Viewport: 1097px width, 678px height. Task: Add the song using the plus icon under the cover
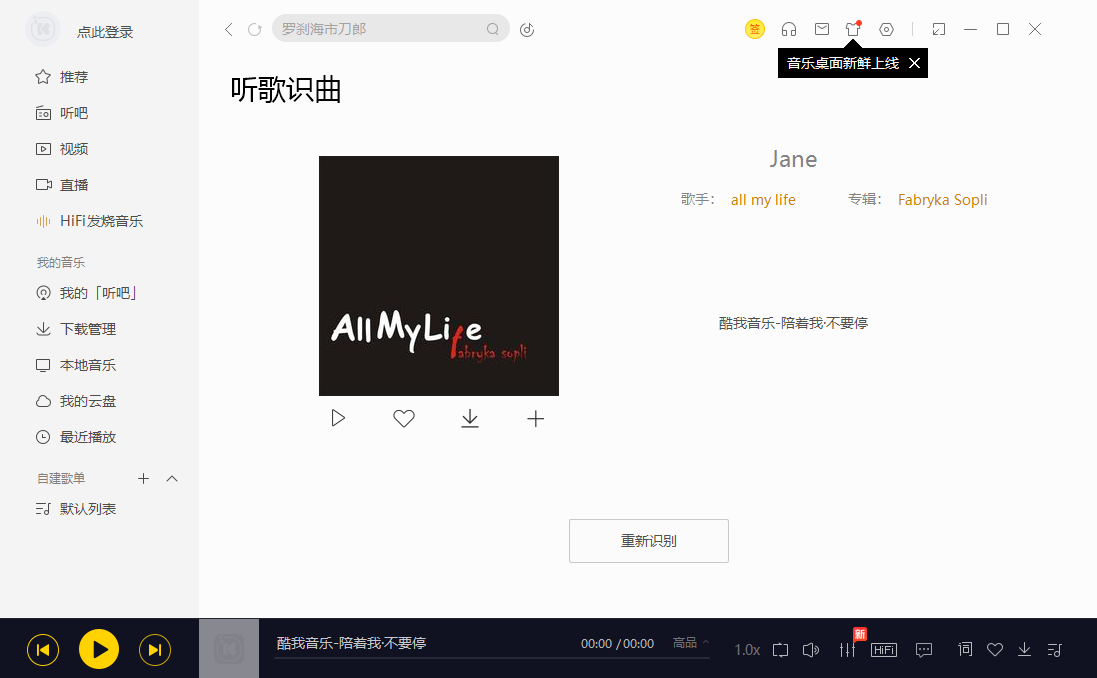536,419
